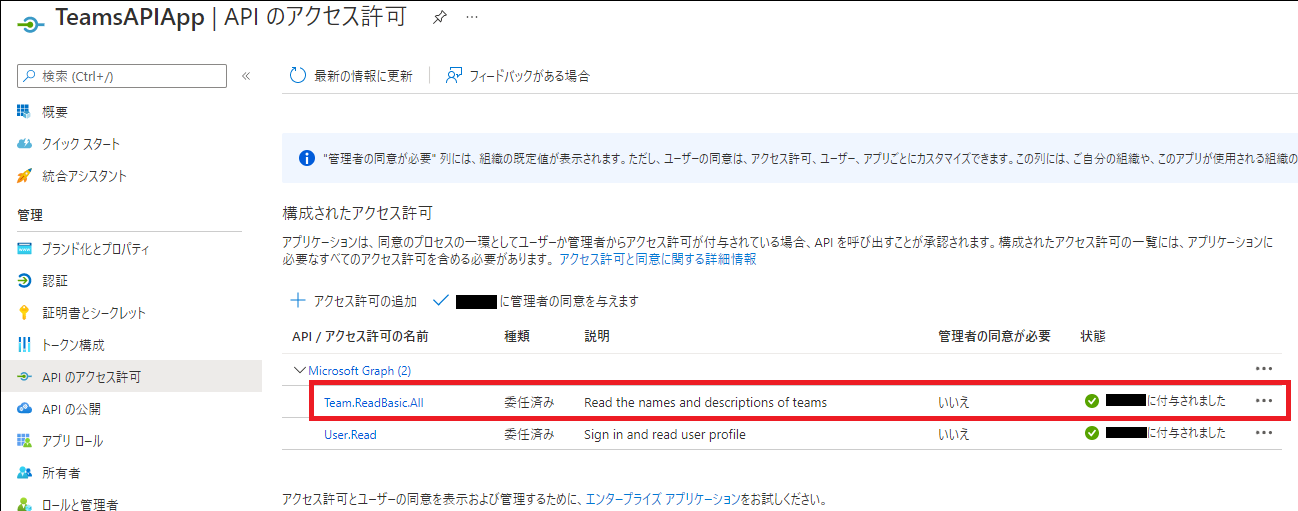
Task: Click the API のアクセス許可 sidebar icon
Action: (25, 377)
